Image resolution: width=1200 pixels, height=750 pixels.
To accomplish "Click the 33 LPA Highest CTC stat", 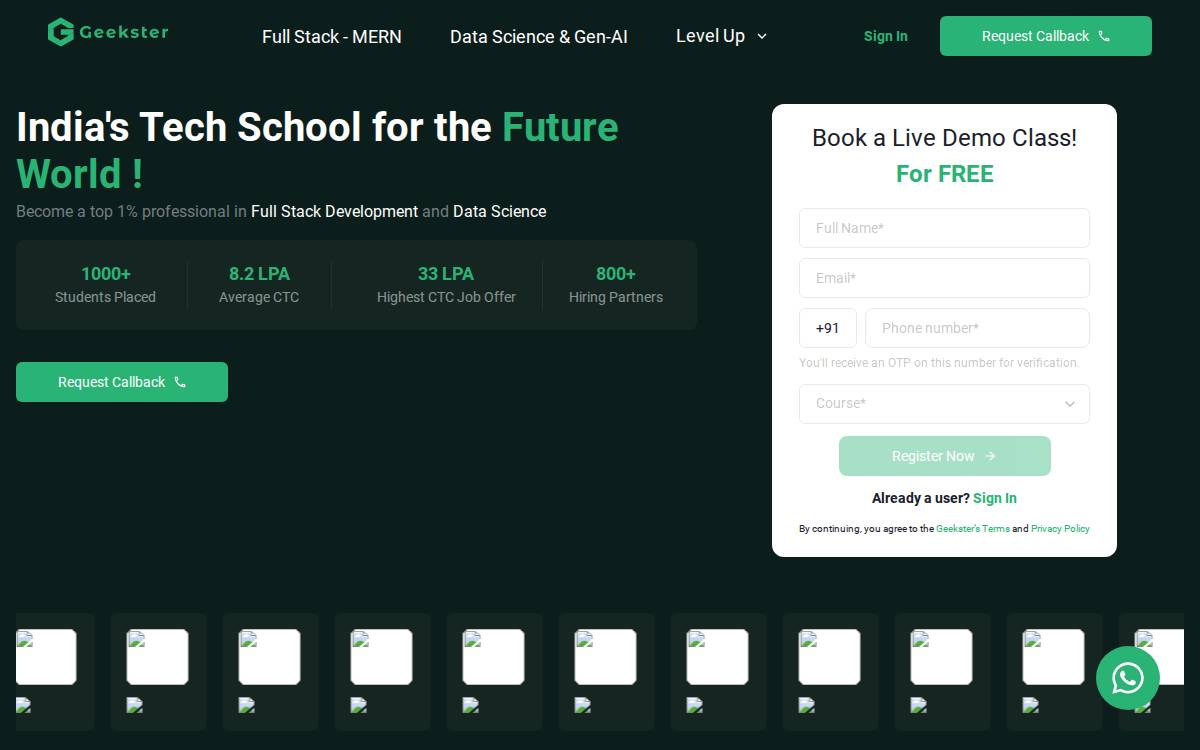I will [x=446, y=284].
